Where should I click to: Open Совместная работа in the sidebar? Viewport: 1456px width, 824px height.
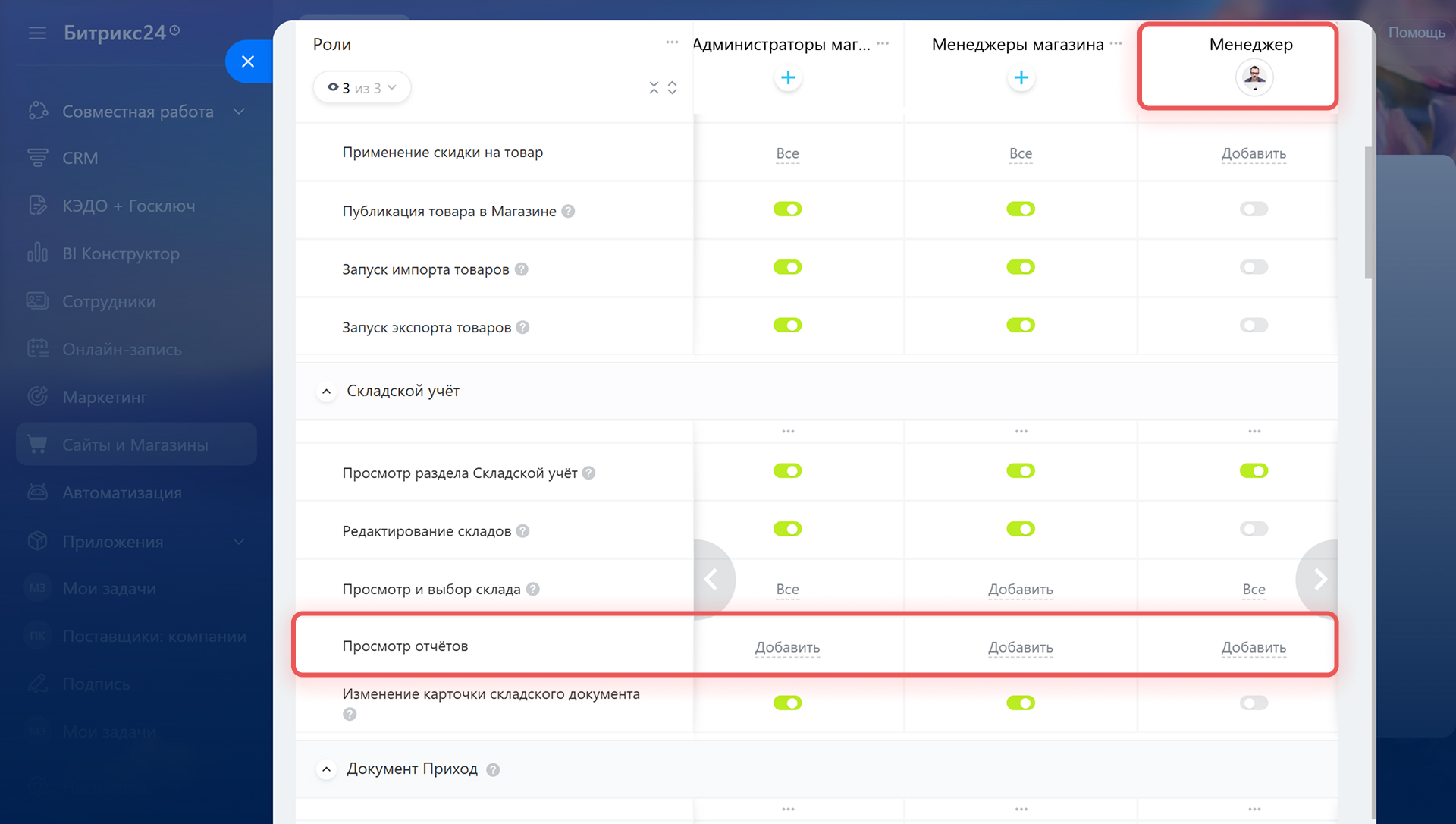[138, 112]
